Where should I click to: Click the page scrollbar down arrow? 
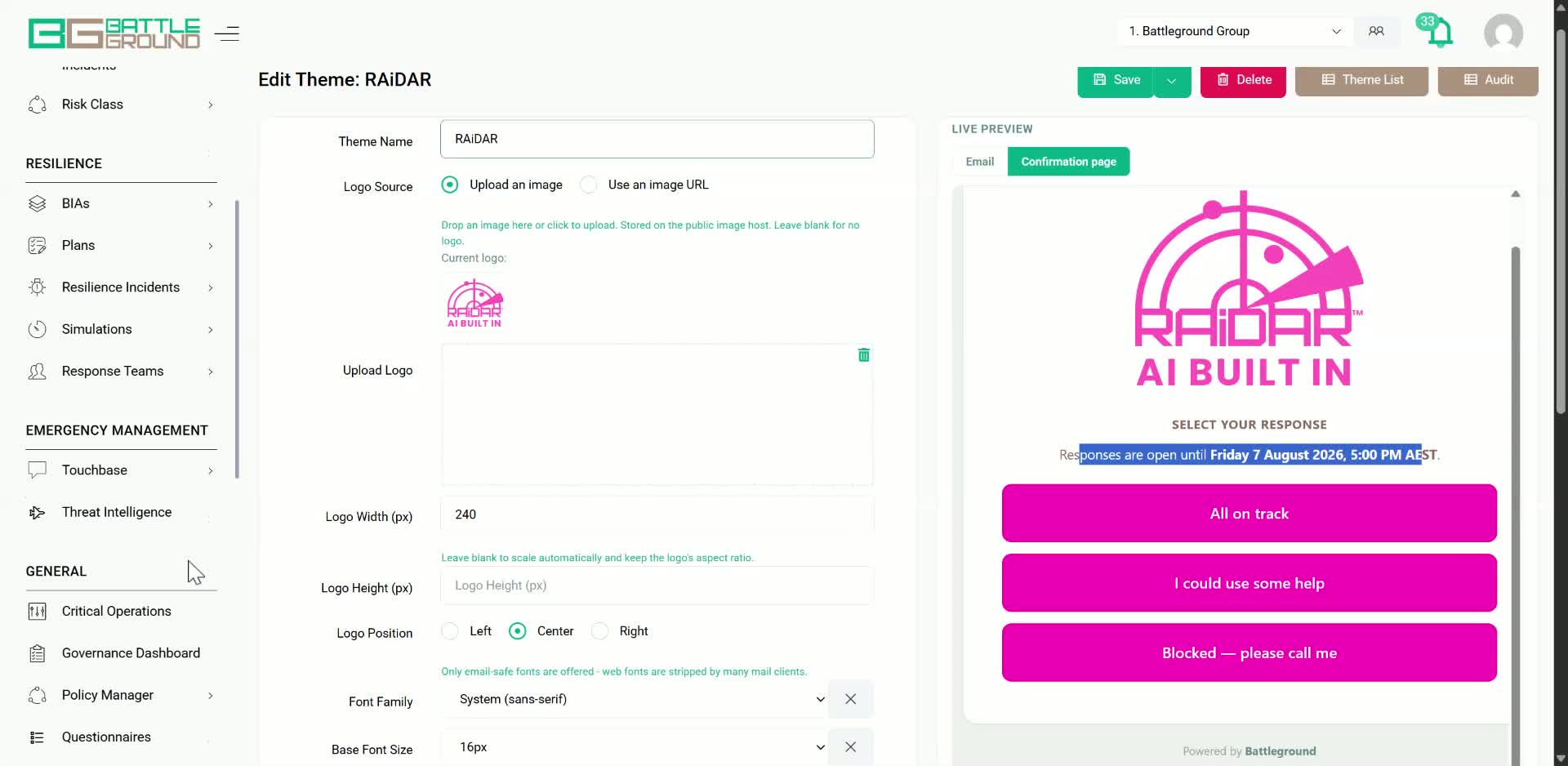pos(1561,758)
